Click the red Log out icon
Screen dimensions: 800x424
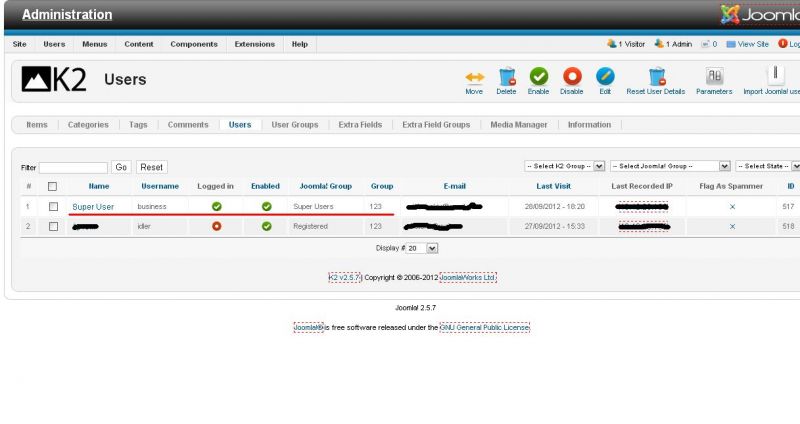[x=783, y=44]
